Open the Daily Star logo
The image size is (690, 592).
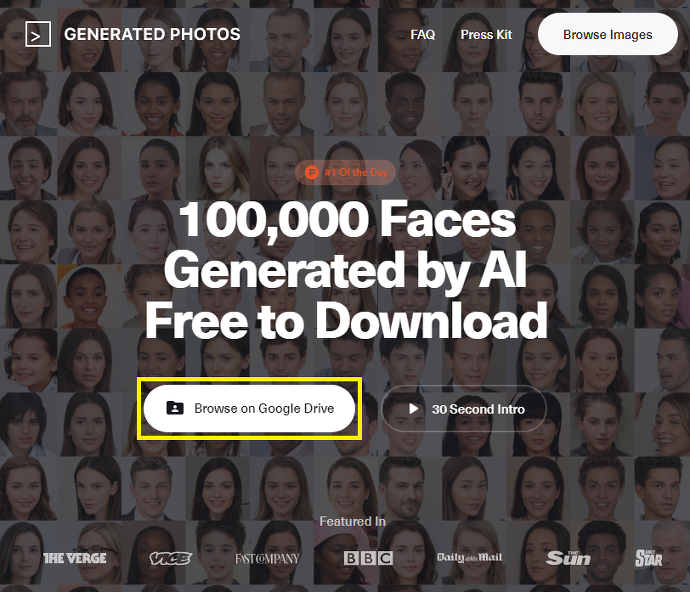(x=649, y=558)
